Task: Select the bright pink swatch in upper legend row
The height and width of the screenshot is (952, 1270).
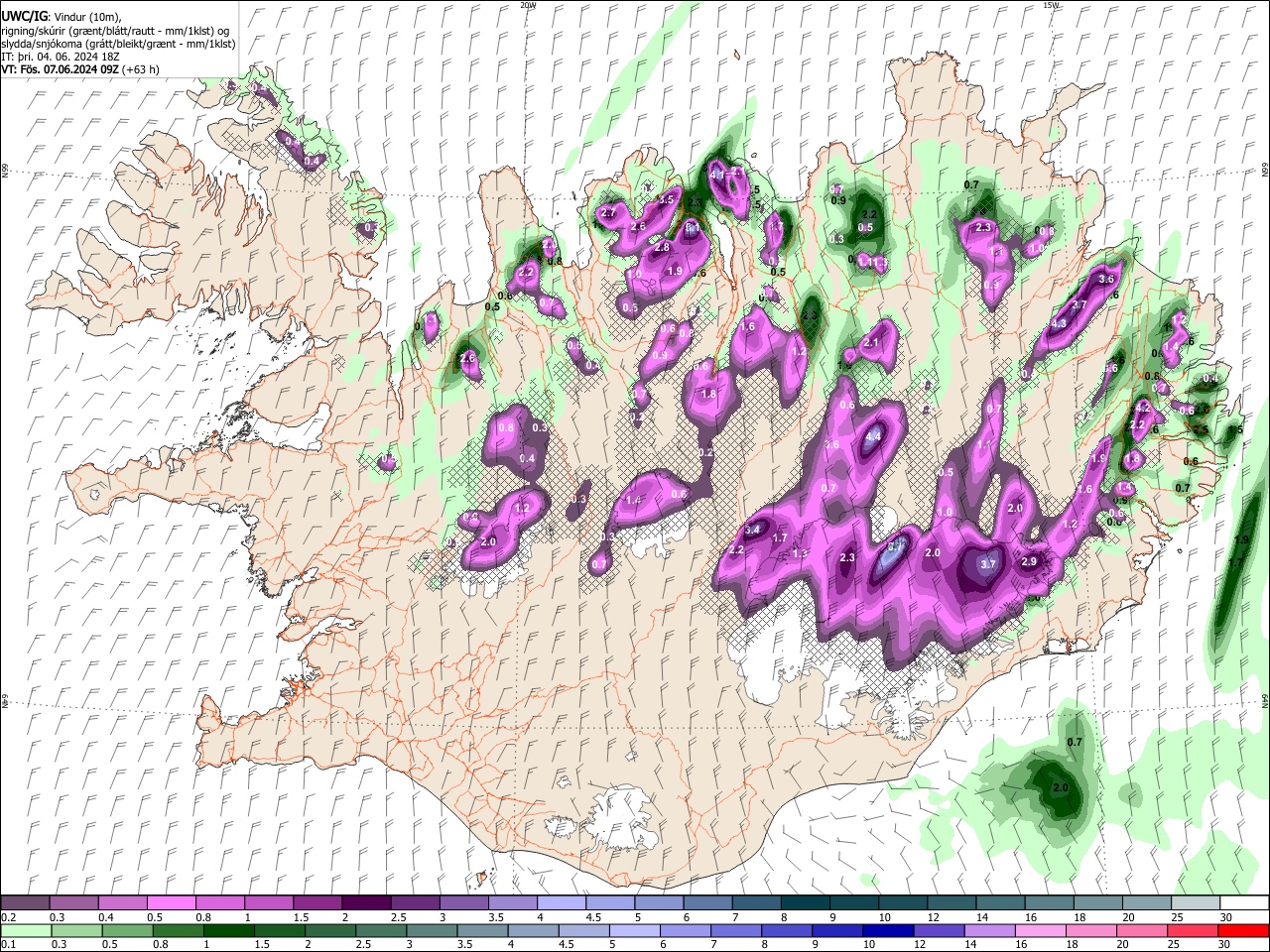Action: [x=171, y=903]
